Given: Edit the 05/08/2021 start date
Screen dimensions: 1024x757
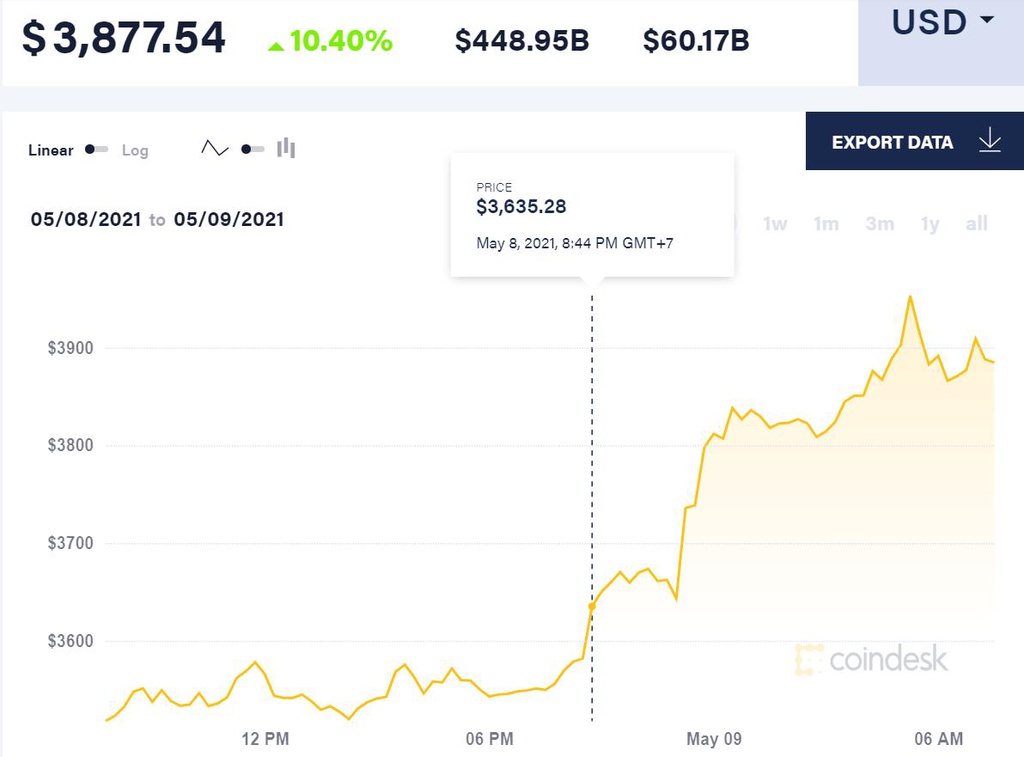Looking at the screenshot, I should (x=86, y=219).
